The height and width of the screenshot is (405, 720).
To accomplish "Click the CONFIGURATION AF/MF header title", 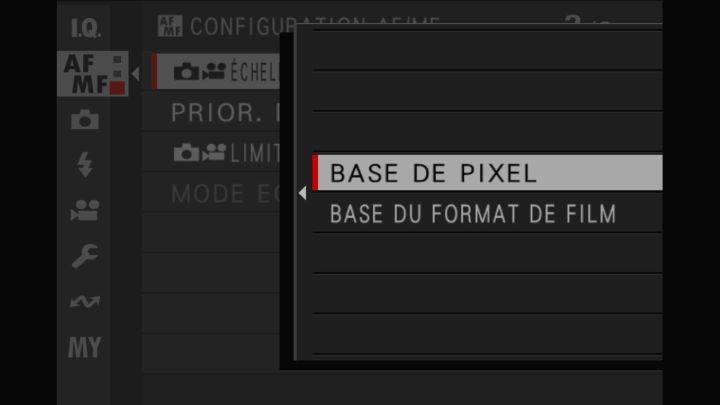I will click(315, 27).
